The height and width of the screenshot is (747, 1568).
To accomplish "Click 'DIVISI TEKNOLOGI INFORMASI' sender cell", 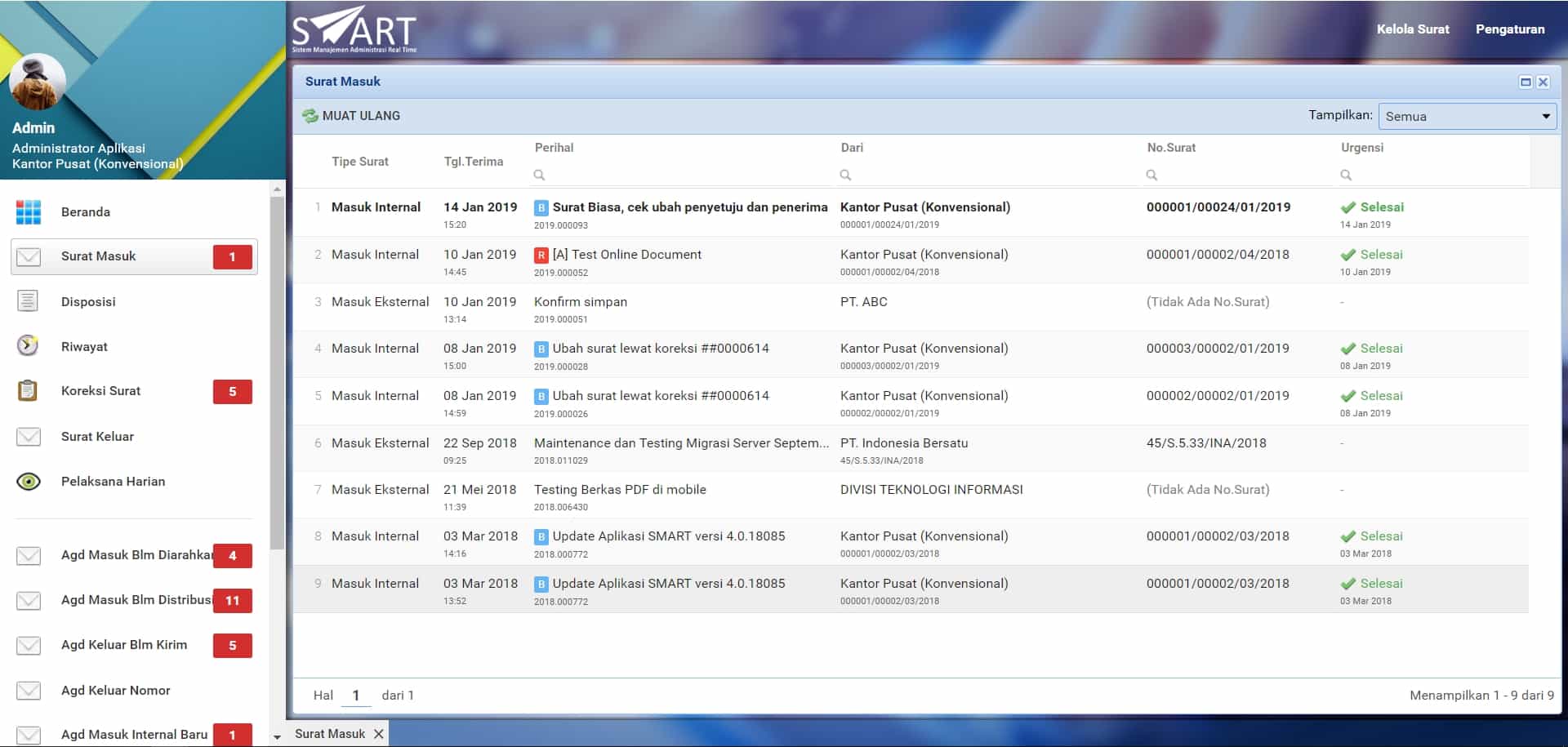I will [x=931, y=490].
